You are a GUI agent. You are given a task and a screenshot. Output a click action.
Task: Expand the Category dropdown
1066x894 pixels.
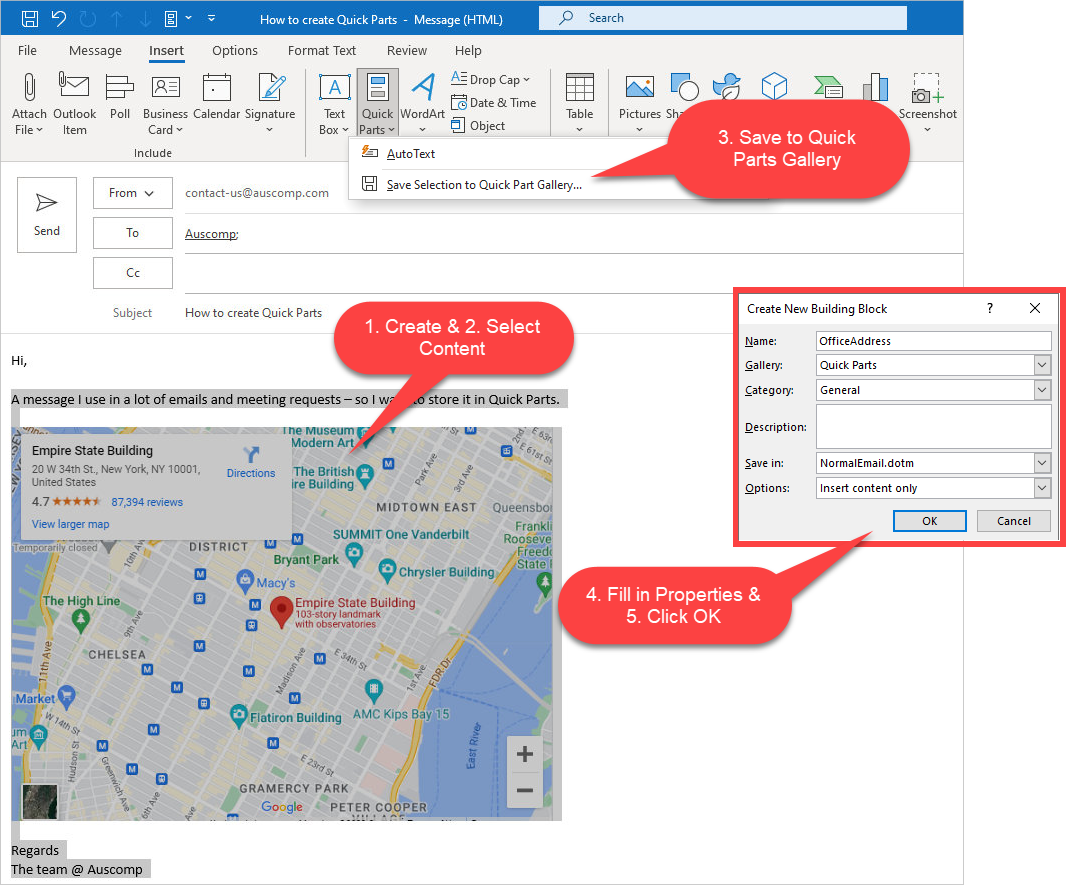click(1042, 390)
